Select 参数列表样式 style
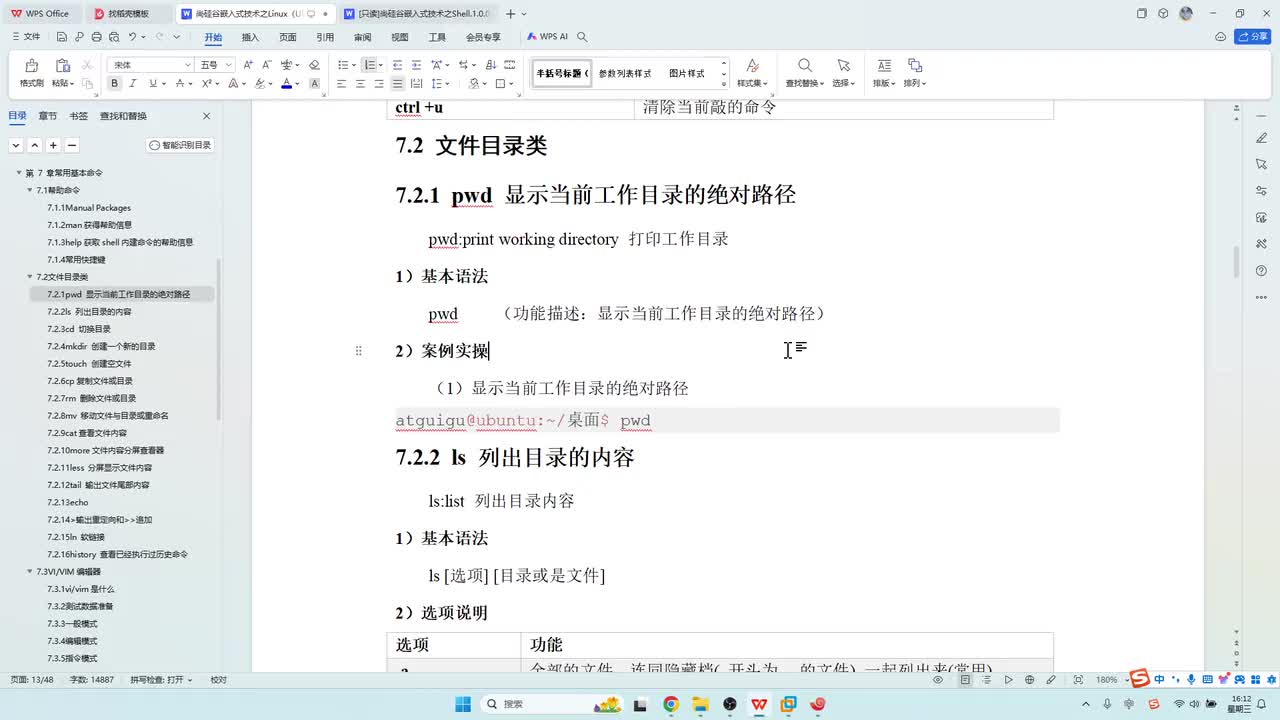Viewport: 1280px width, 720px height. pos(625,73)
